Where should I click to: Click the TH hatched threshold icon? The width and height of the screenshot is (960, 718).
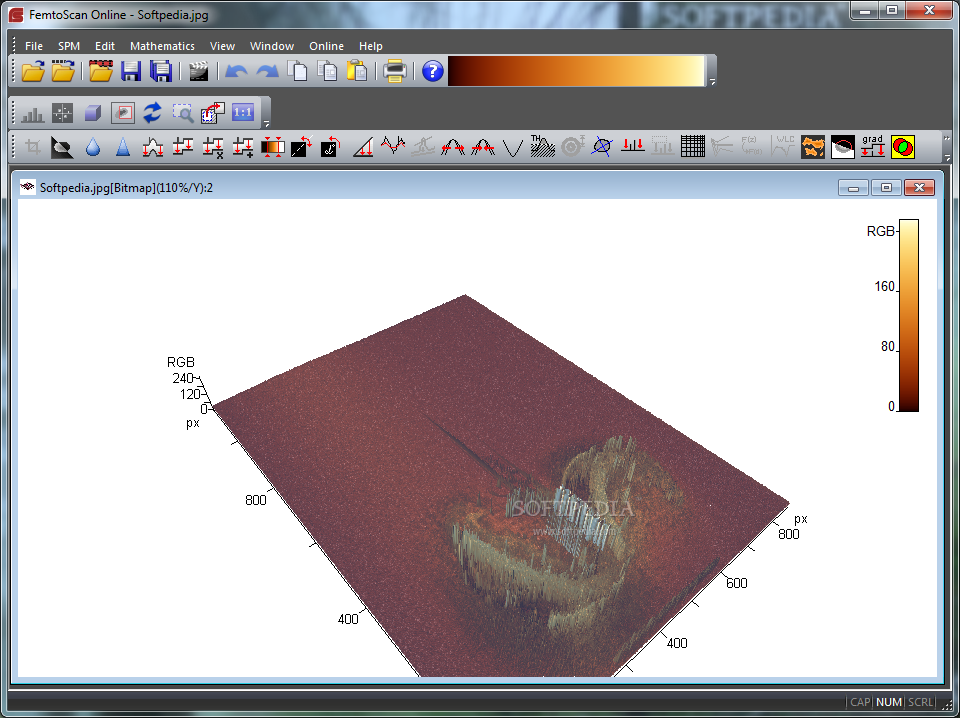(542, 147)
